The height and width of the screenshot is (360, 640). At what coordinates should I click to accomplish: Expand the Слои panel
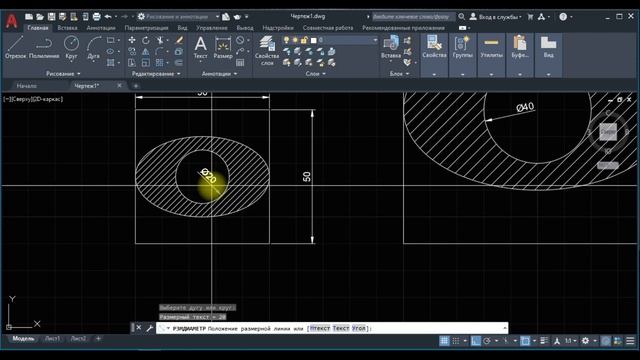click(x=315, y=74)
